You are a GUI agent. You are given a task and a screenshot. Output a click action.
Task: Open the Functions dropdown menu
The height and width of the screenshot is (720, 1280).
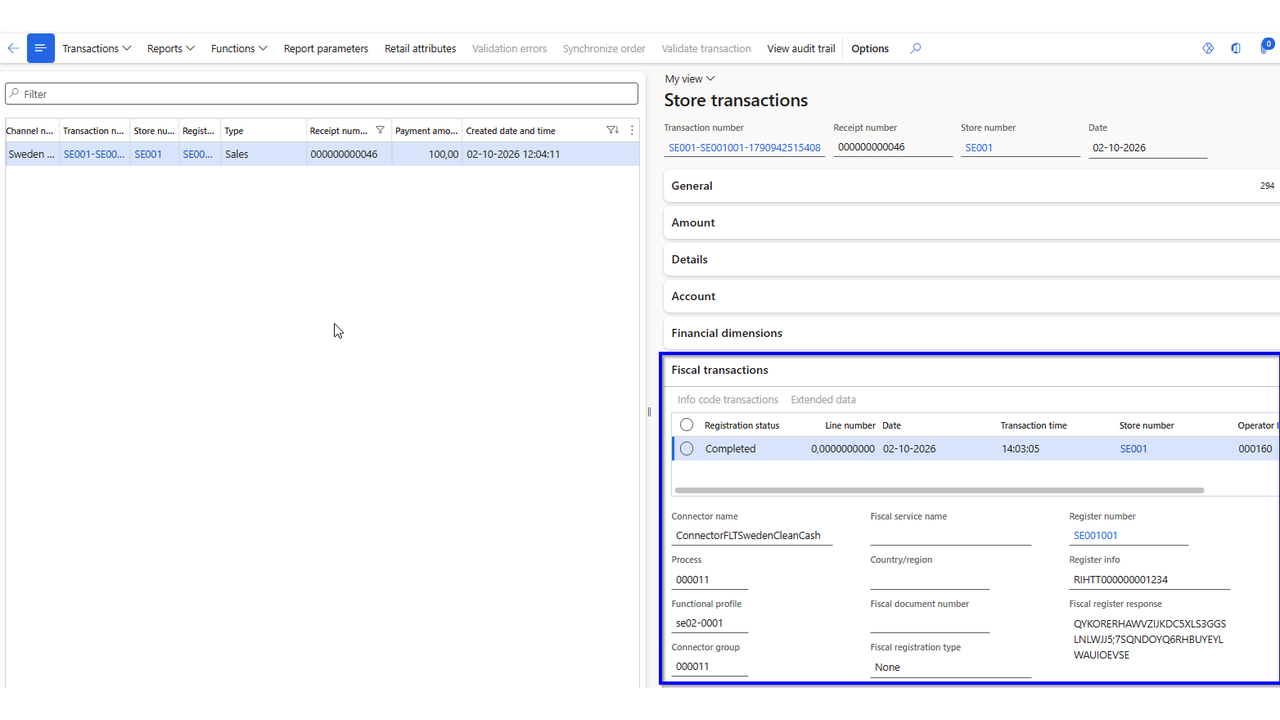click(x=239, y=48)
